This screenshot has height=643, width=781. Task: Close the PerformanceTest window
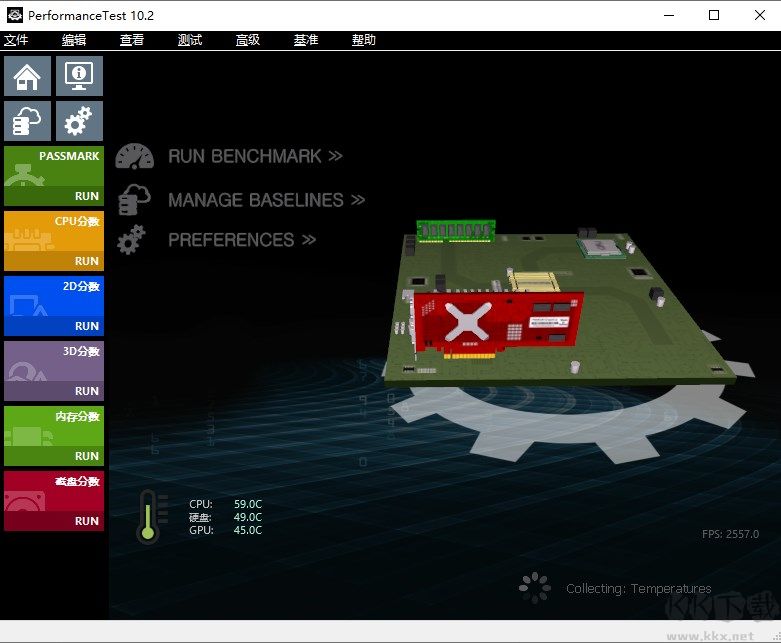click(x=760, y=15)
